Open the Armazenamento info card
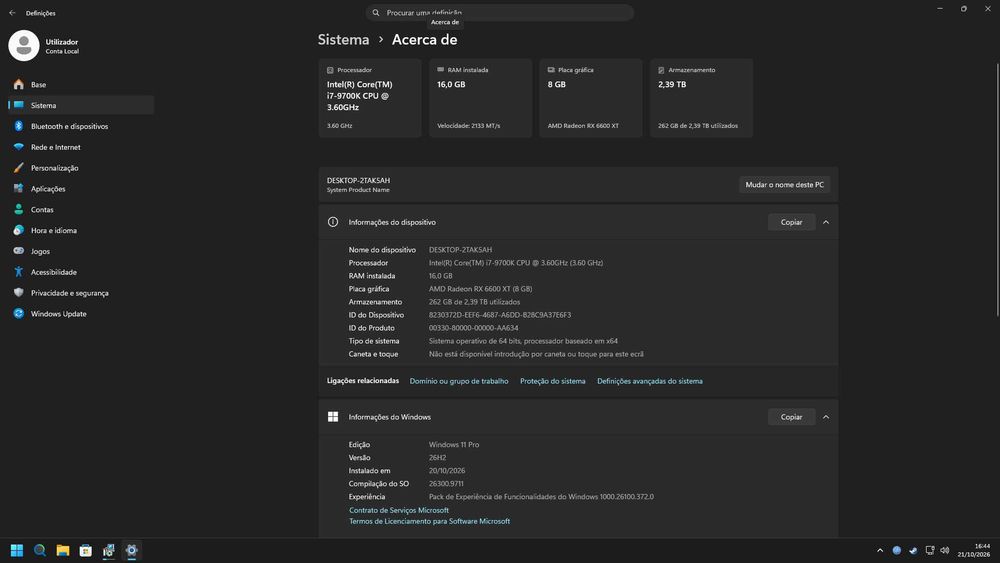Screen dimensions: 1000x563 pyautogui.click(x=702, y=98)
